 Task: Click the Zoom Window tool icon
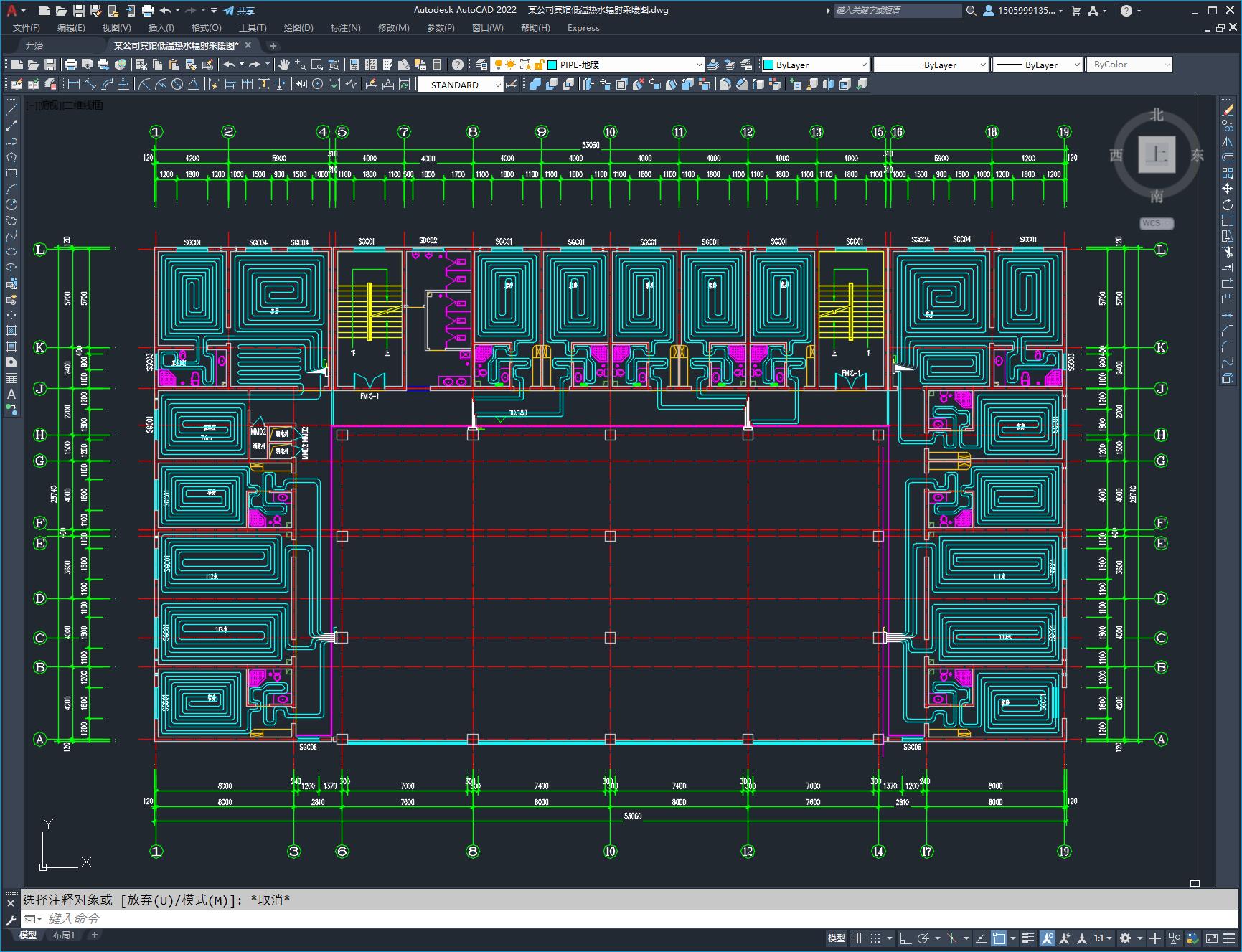click(x=317, y=65)
